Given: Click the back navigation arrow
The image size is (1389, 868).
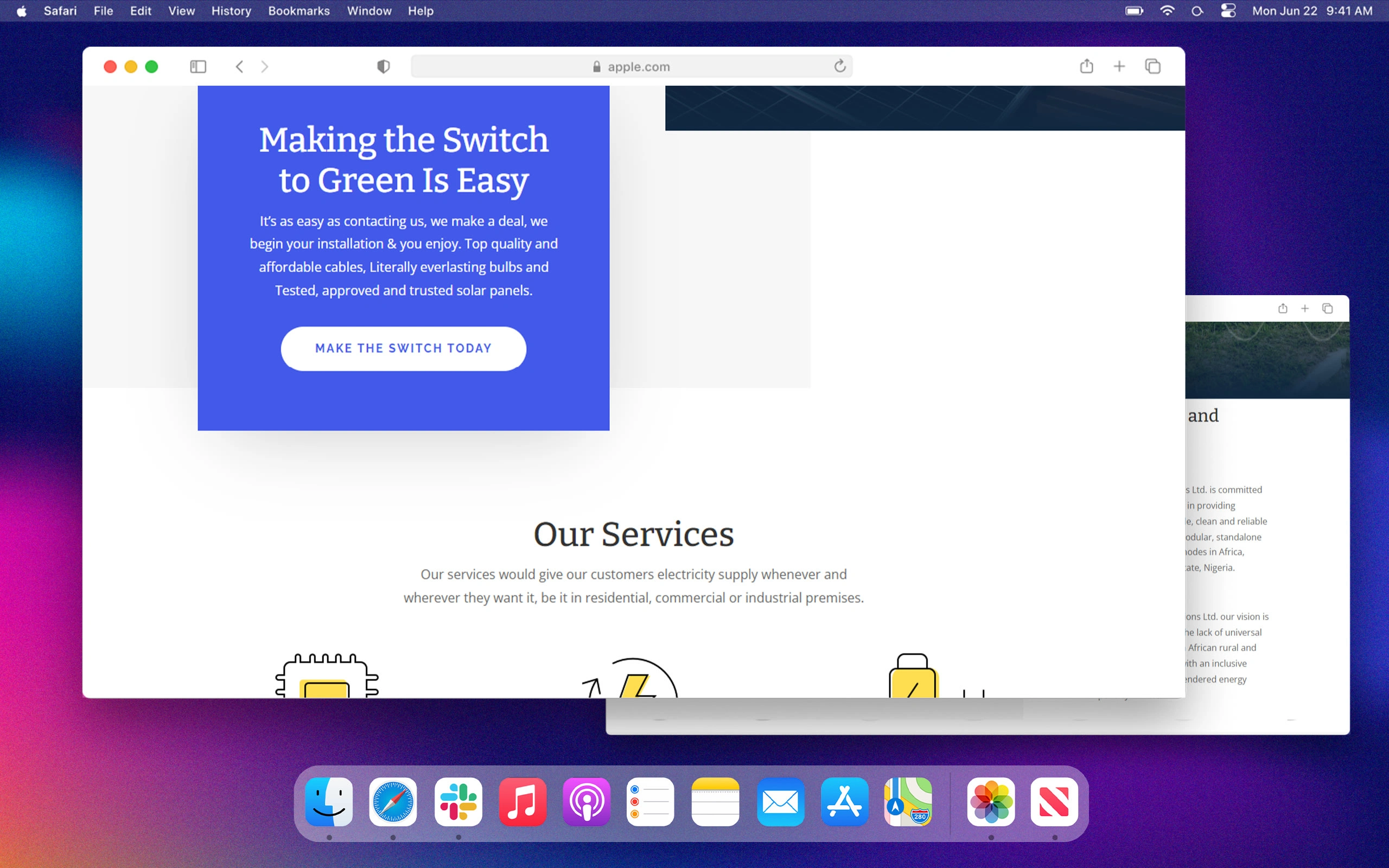Looking at the screenshot, I should coord(240,67).
